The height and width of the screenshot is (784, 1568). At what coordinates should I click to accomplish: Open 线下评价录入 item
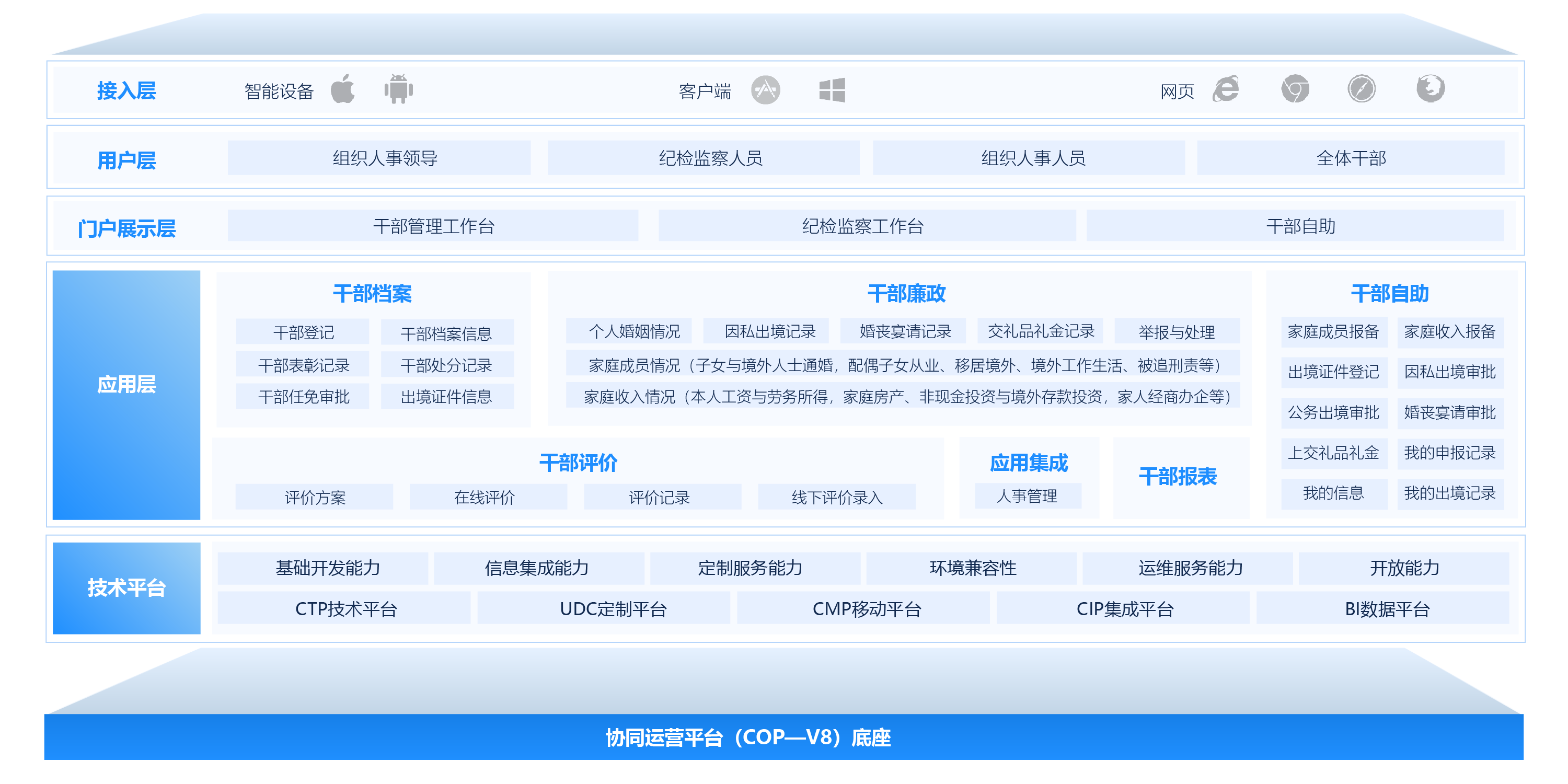point(837,497)
